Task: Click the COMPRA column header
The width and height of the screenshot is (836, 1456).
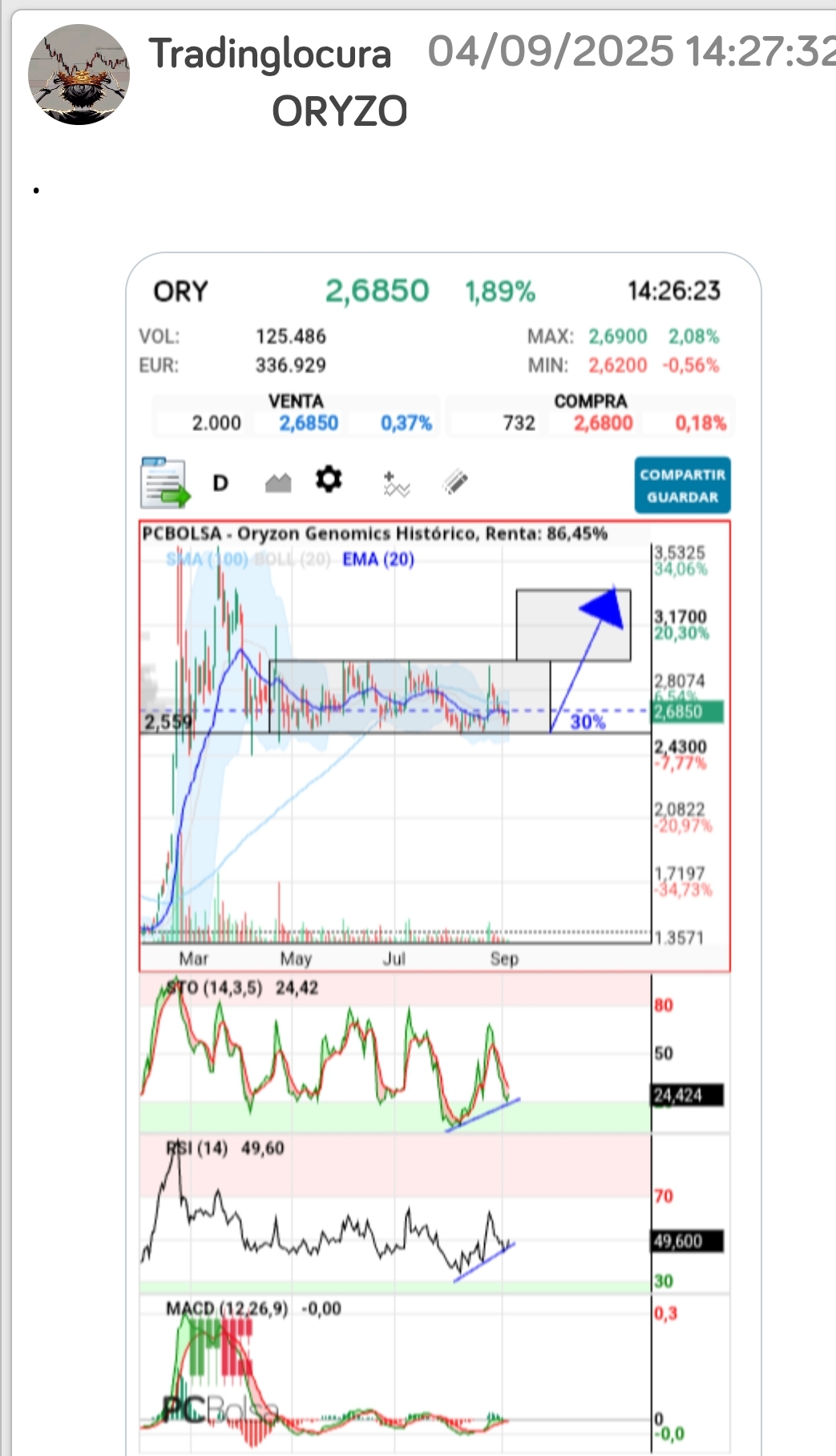Action: [x=591, y=401]
